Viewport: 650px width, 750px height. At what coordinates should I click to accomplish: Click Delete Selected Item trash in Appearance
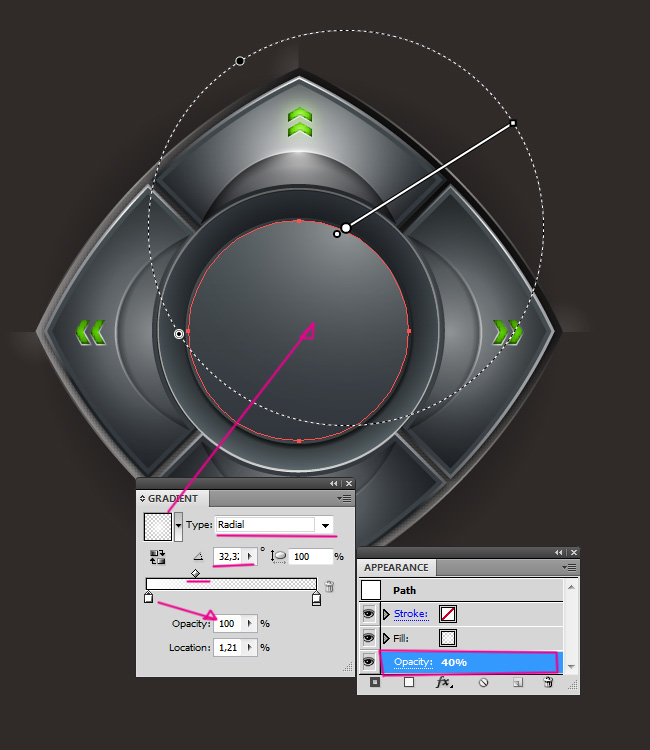click(x=548, y=683)
